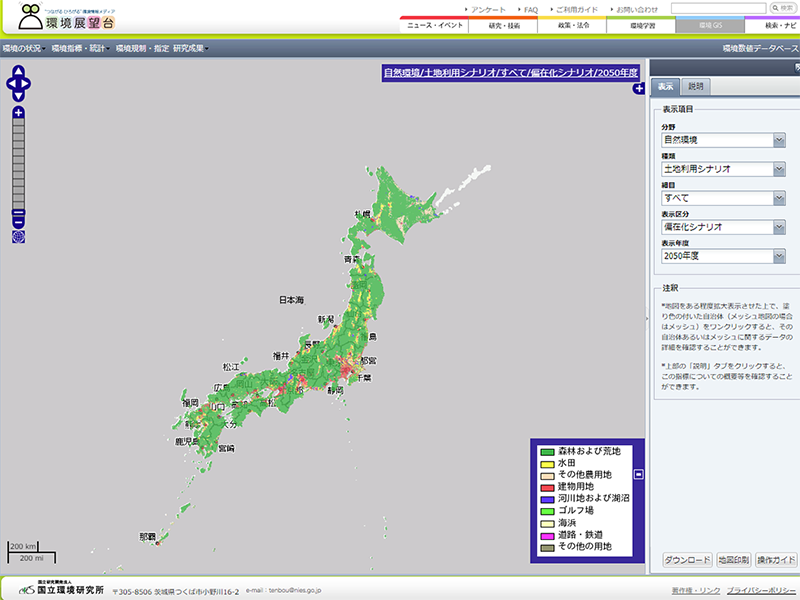Viewport: 800px width, 600px height.
Task: Click the yellow 水田 legend swatch
Action: [547, 464]
